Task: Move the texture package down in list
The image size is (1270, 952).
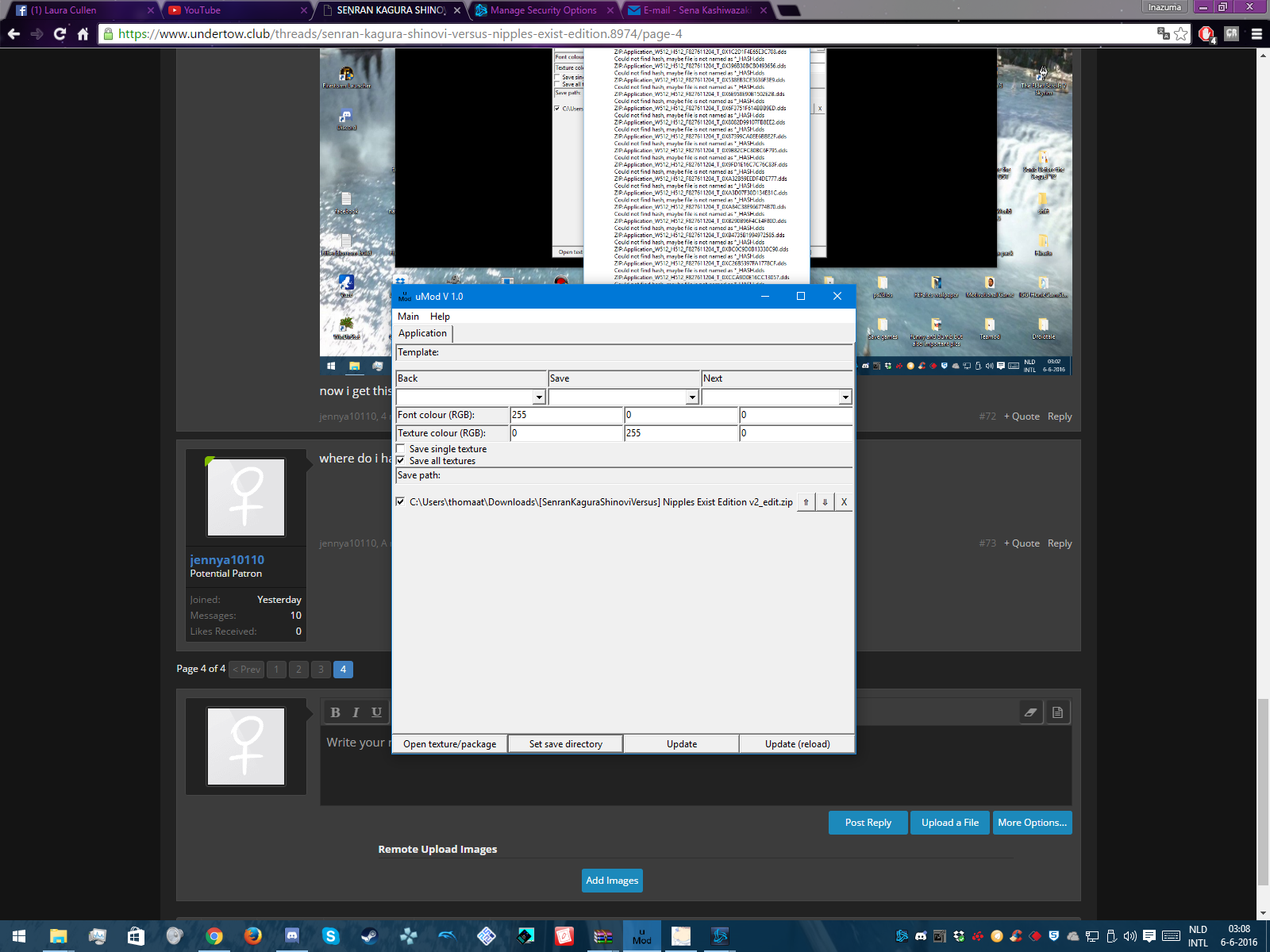Action: (x=825, y=502)
